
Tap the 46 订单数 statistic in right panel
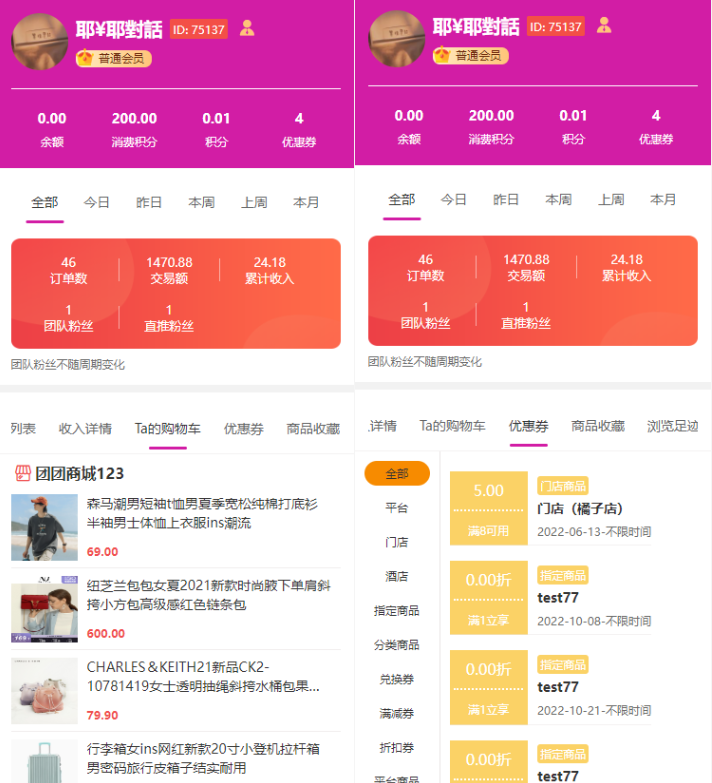tap(425, 268)
